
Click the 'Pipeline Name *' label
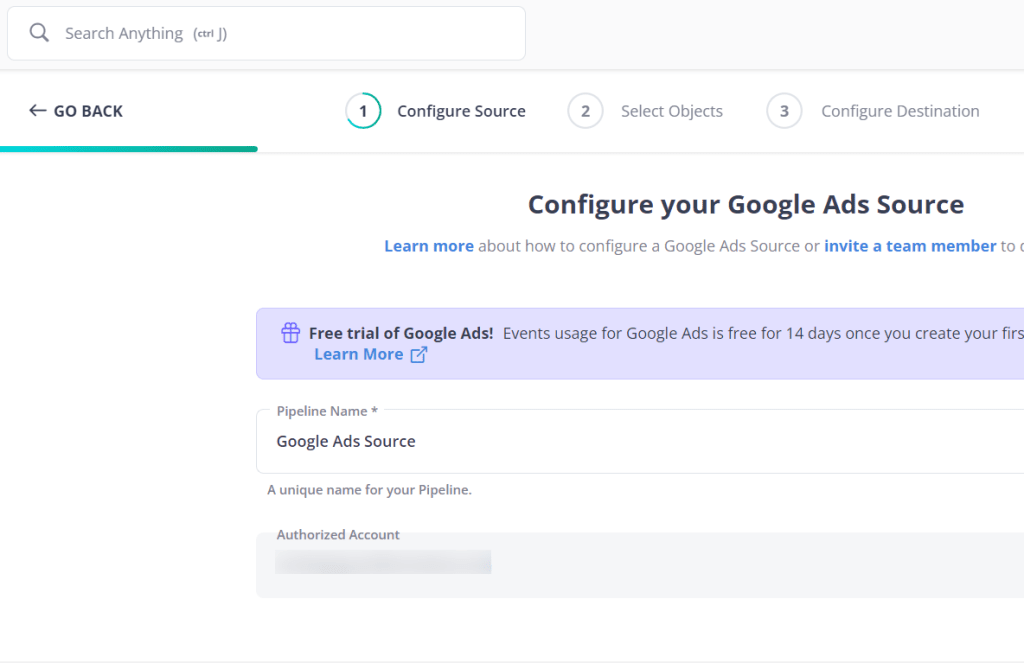[327, 411]
